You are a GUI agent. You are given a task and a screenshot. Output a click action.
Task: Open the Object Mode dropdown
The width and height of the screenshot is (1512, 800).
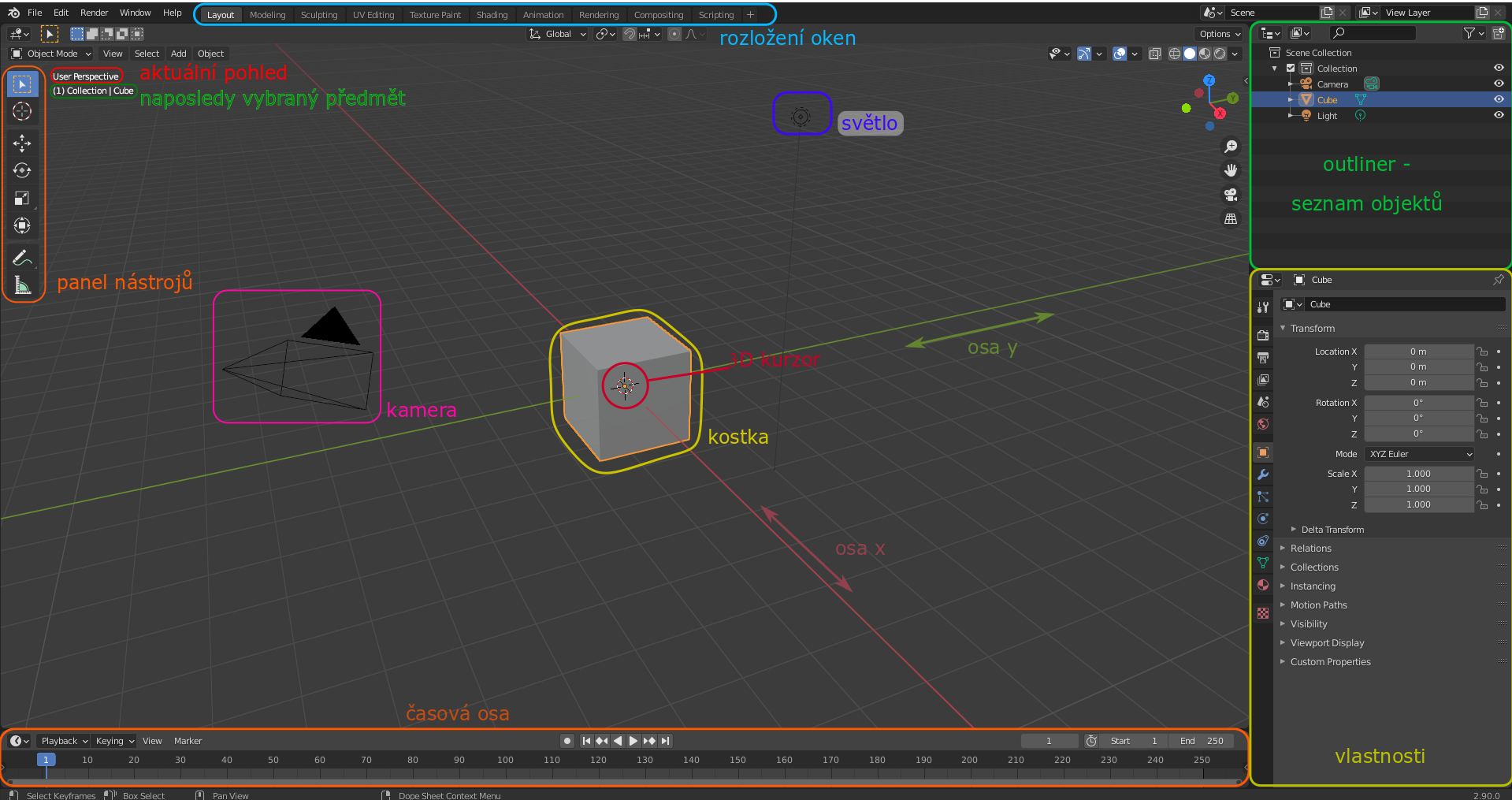tap(52, 54)
